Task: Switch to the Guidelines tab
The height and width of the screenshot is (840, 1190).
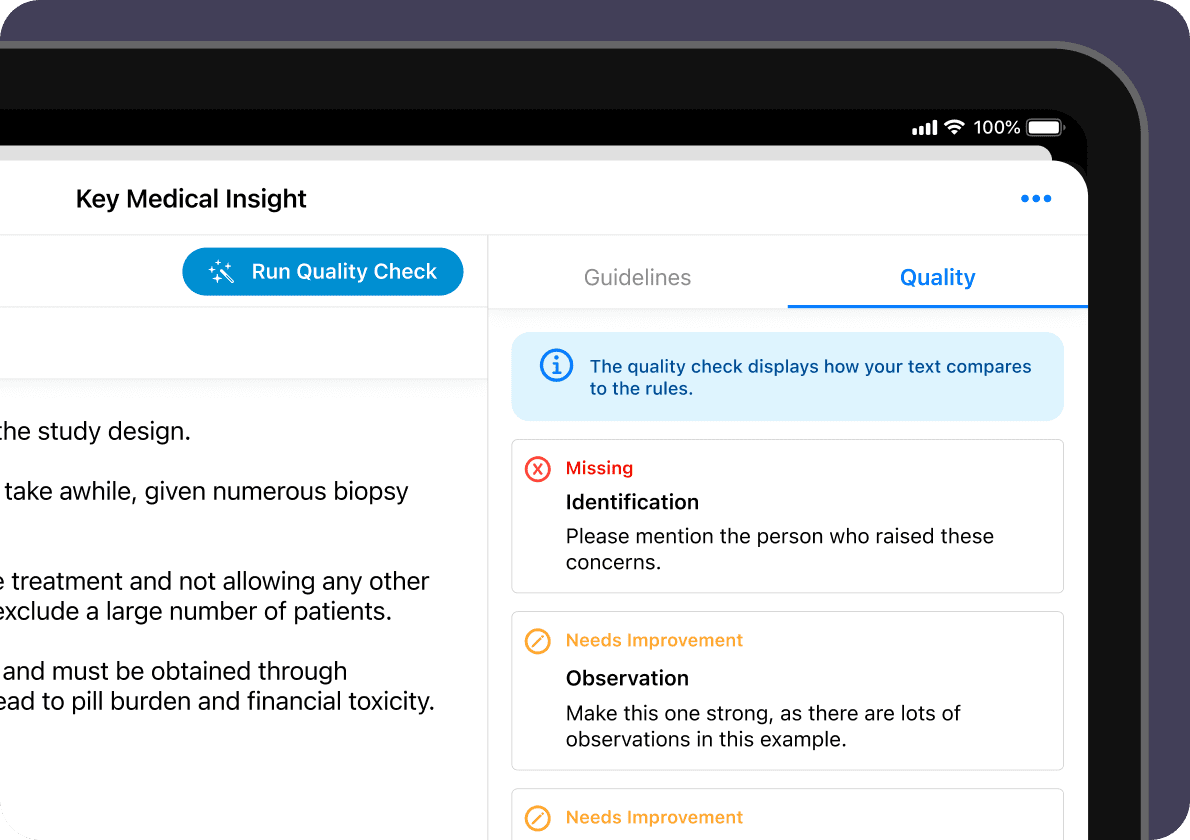Action: click(x=638, y=278)
